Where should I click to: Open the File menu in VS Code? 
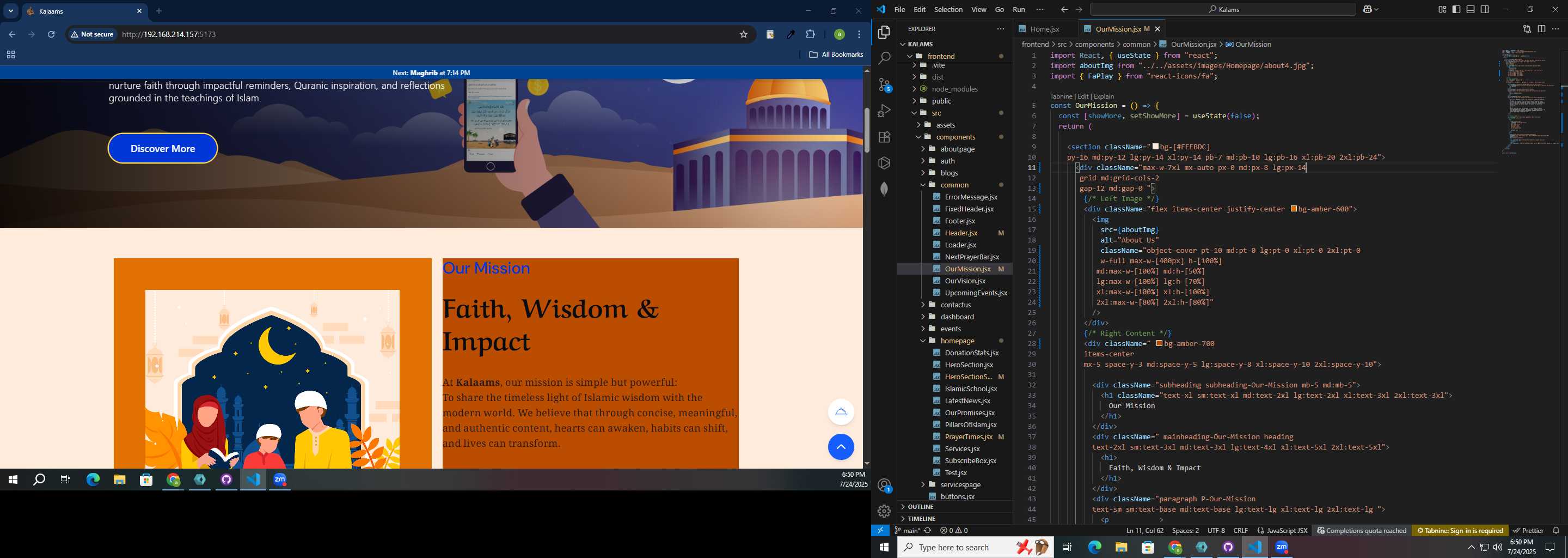[899, 10]
